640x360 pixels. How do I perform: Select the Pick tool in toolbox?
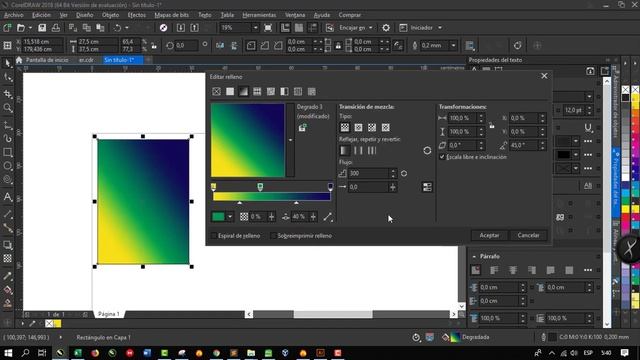(7, 63)
